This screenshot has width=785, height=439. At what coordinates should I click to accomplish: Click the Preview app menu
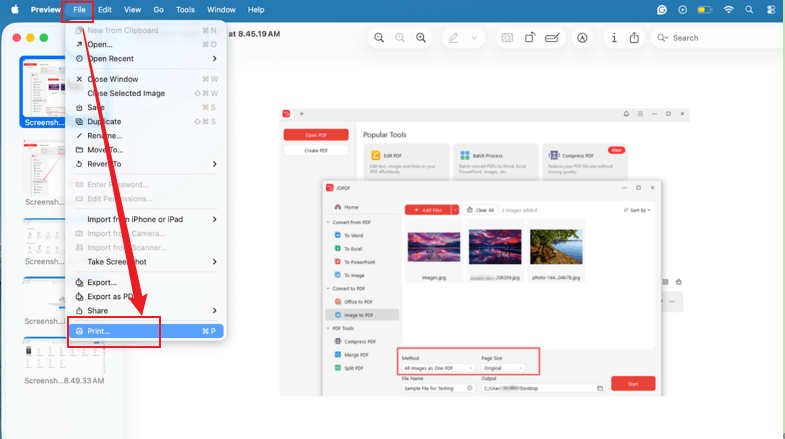coord(46,10)
